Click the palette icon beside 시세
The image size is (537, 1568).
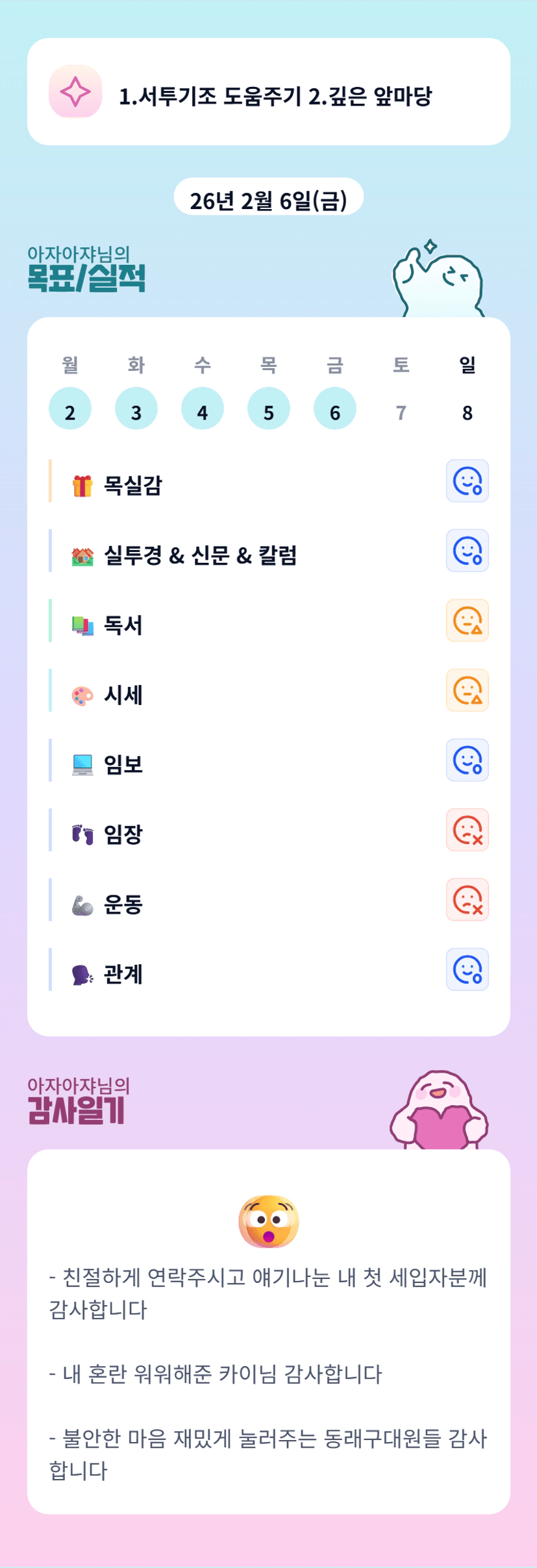click(82, 695)
